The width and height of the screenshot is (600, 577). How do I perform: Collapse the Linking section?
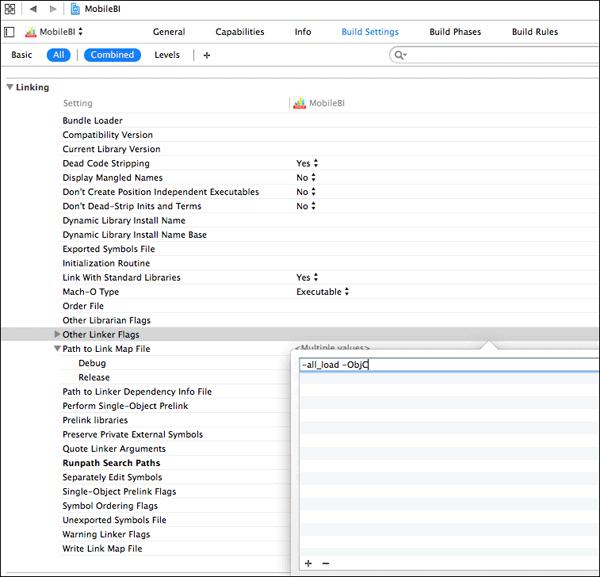coord(10,87)
